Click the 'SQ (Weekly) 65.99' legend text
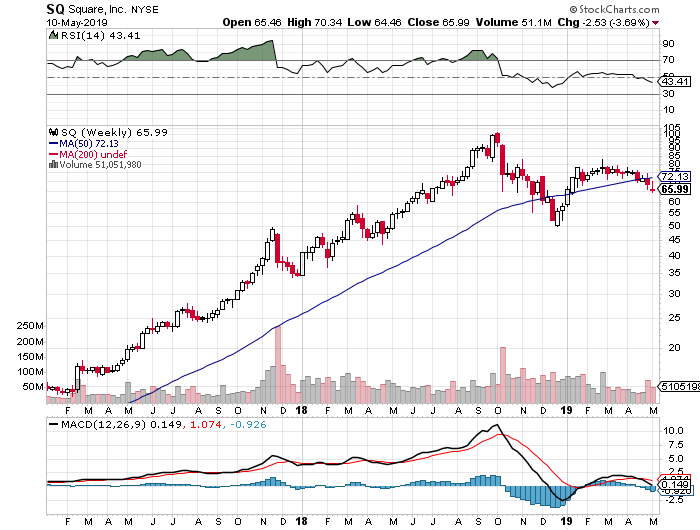 point(114,133)
